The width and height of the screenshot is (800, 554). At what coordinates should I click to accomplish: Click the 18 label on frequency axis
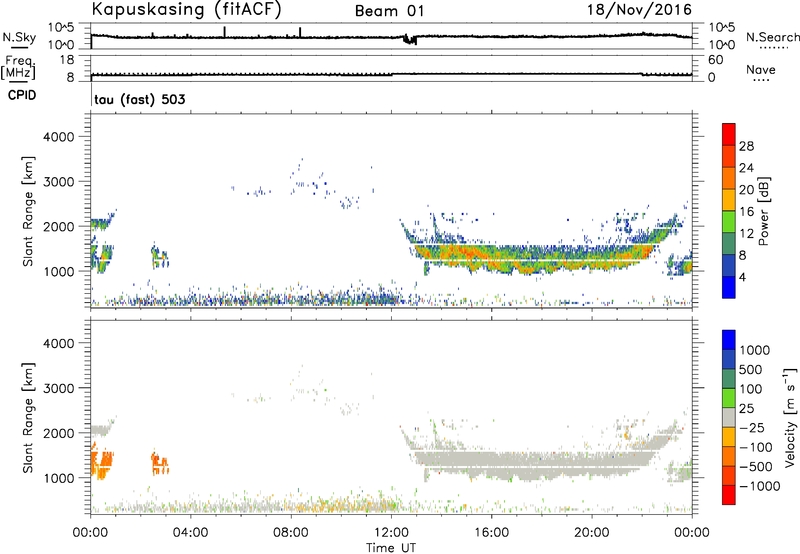(x=67, y=60)
